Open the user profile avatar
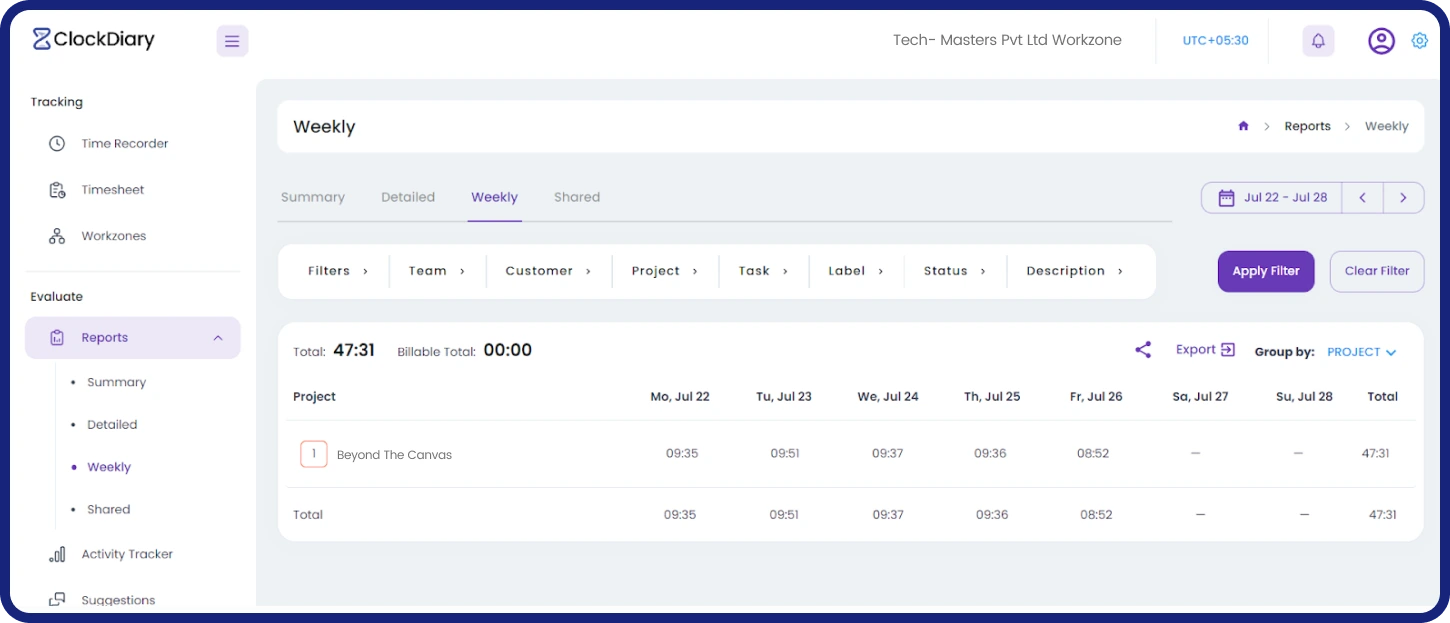The image size is (1450, 623). [x=1381, y=41]
